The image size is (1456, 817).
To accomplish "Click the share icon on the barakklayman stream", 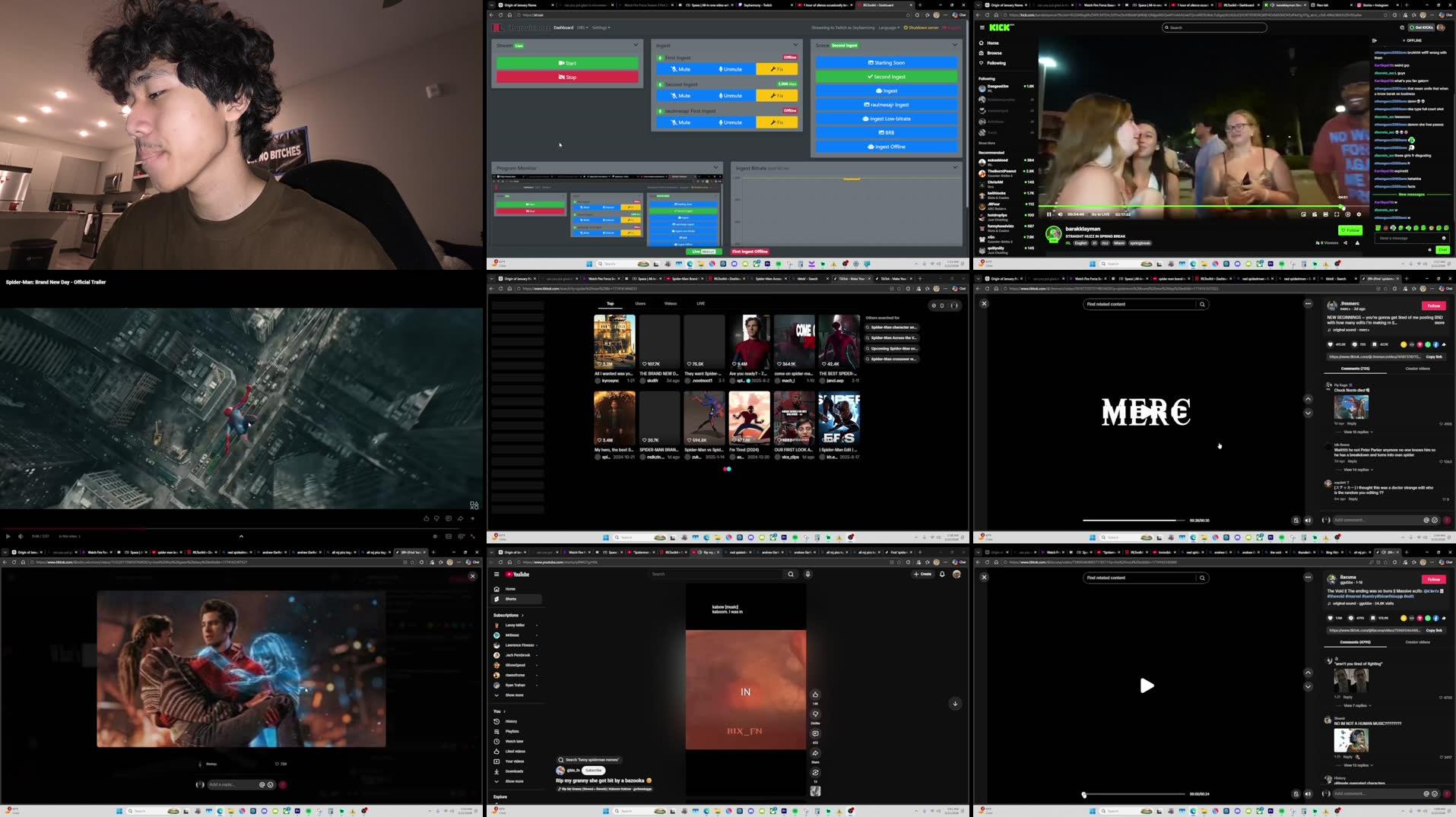I will click(x=1345, y=243).
